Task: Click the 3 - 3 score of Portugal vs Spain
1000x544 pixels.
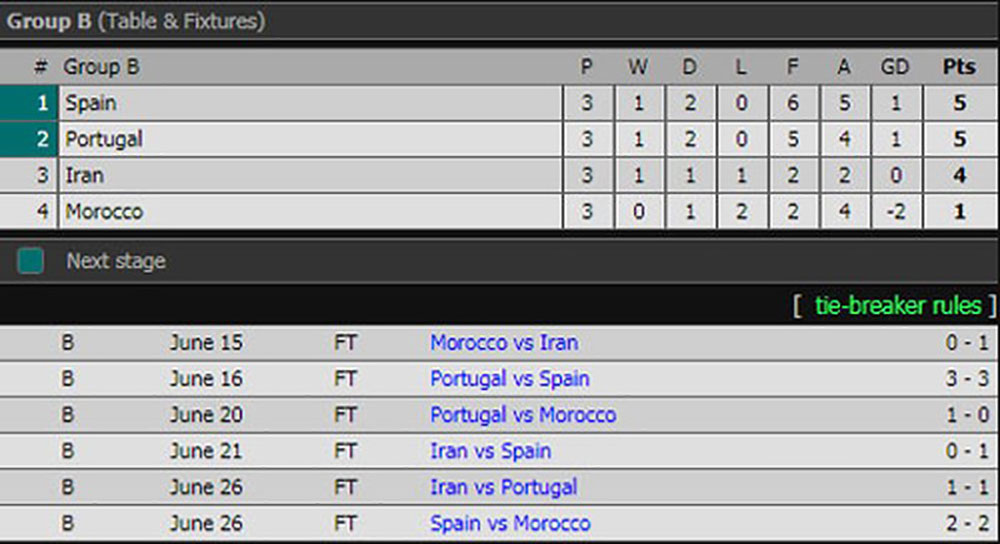Action: coord(967,379)
